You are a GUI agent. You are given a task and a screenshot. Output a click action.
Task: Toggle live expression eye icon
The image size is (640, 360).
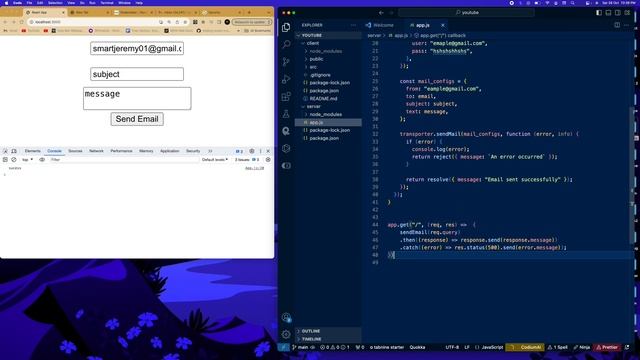pos(42,160)
